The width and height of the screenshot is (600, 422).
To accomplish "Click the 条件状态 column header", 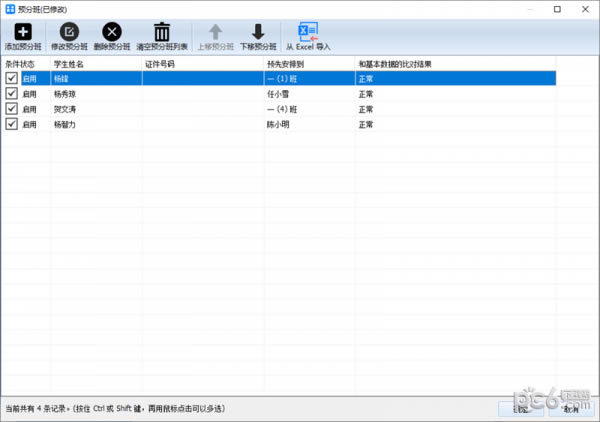I will (25, 63).
